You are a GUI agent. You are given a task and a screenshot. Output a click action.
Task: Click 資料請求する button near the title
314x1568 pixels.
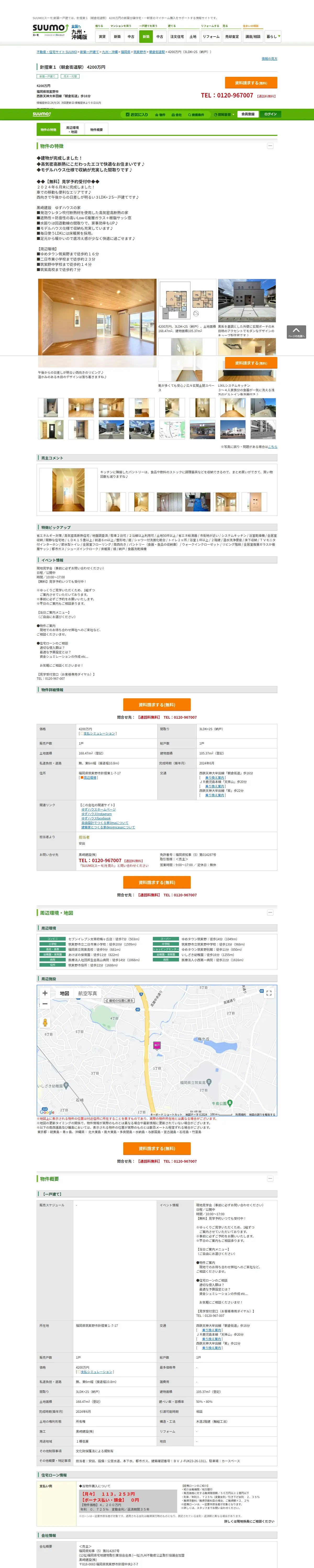(251, 83)
